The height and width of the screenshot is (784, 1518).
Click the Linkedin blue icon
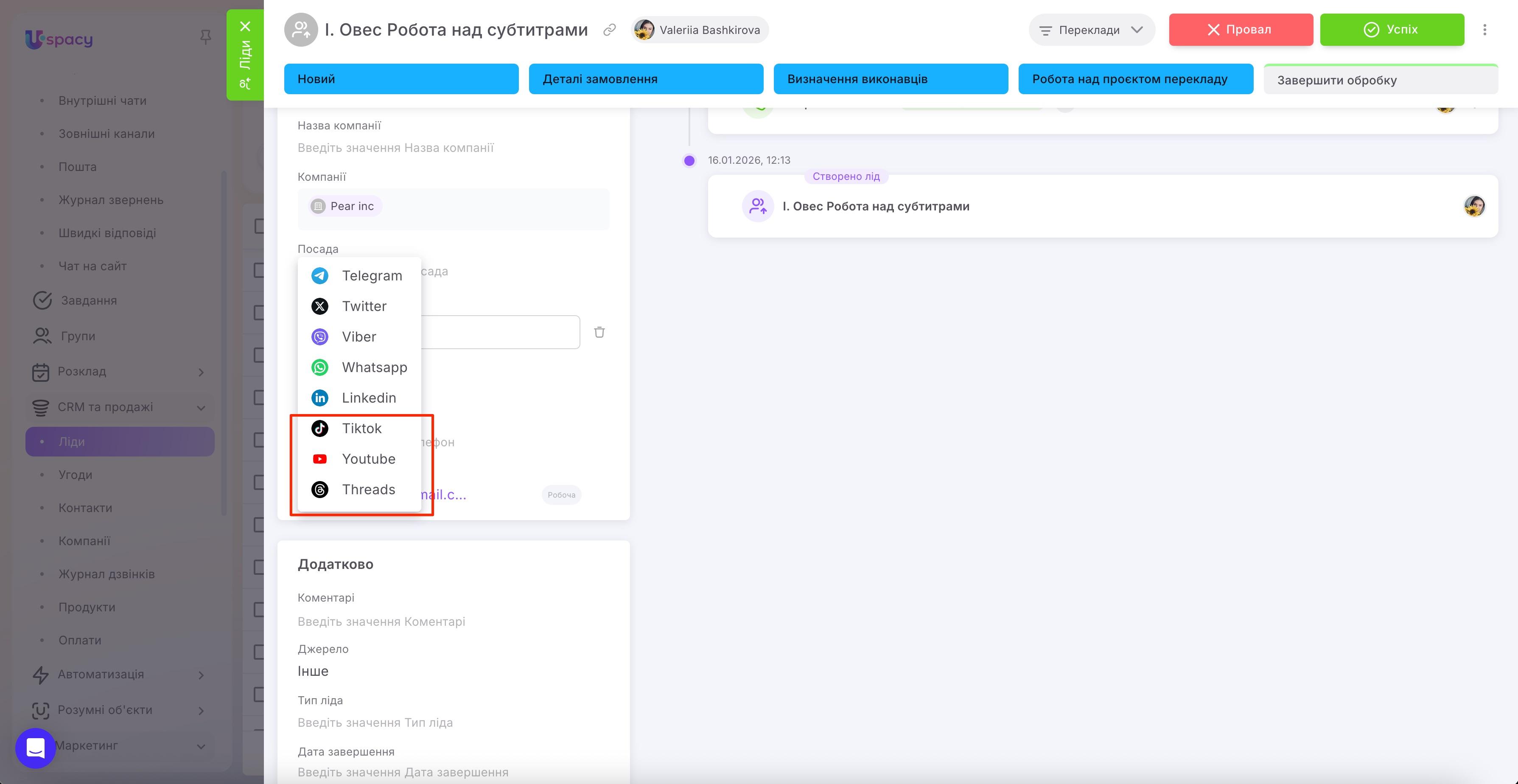(320, 398)
